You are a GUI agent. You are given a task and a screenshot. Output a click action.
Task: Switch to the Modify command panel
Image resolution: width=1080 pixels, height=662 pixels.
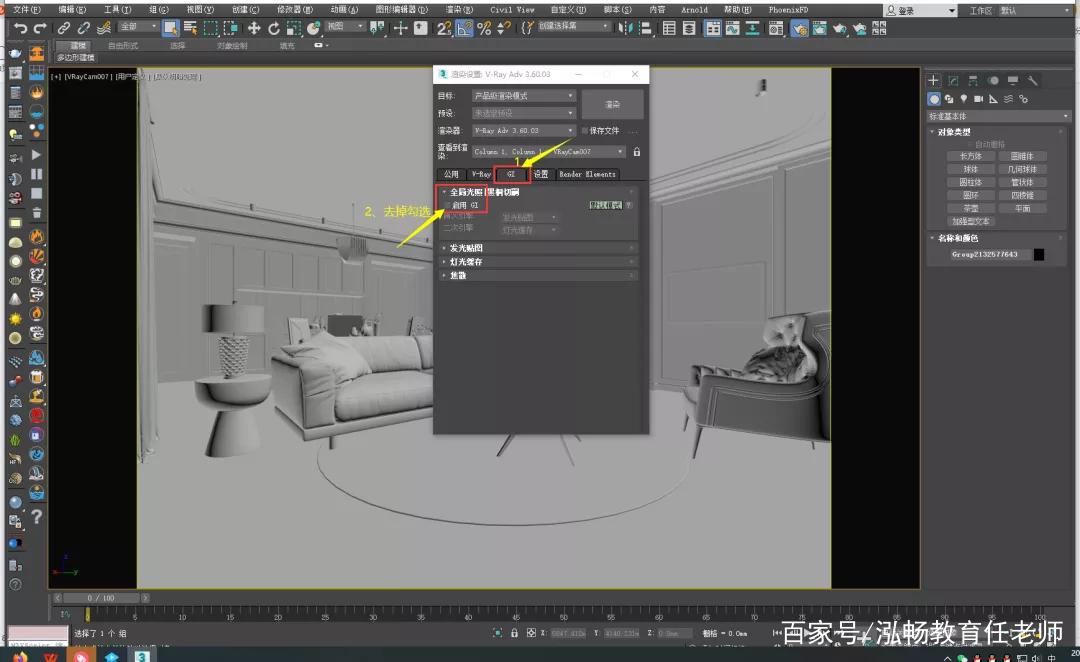953,80
